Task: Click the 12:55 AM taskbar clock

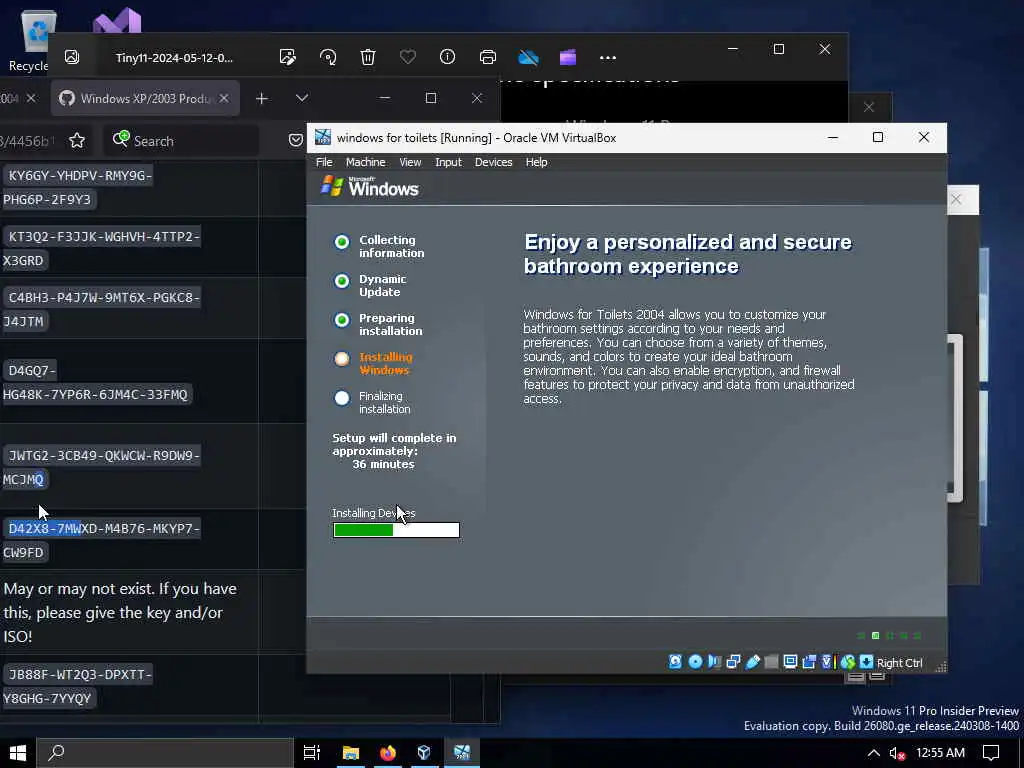Action: click(940, 753)
